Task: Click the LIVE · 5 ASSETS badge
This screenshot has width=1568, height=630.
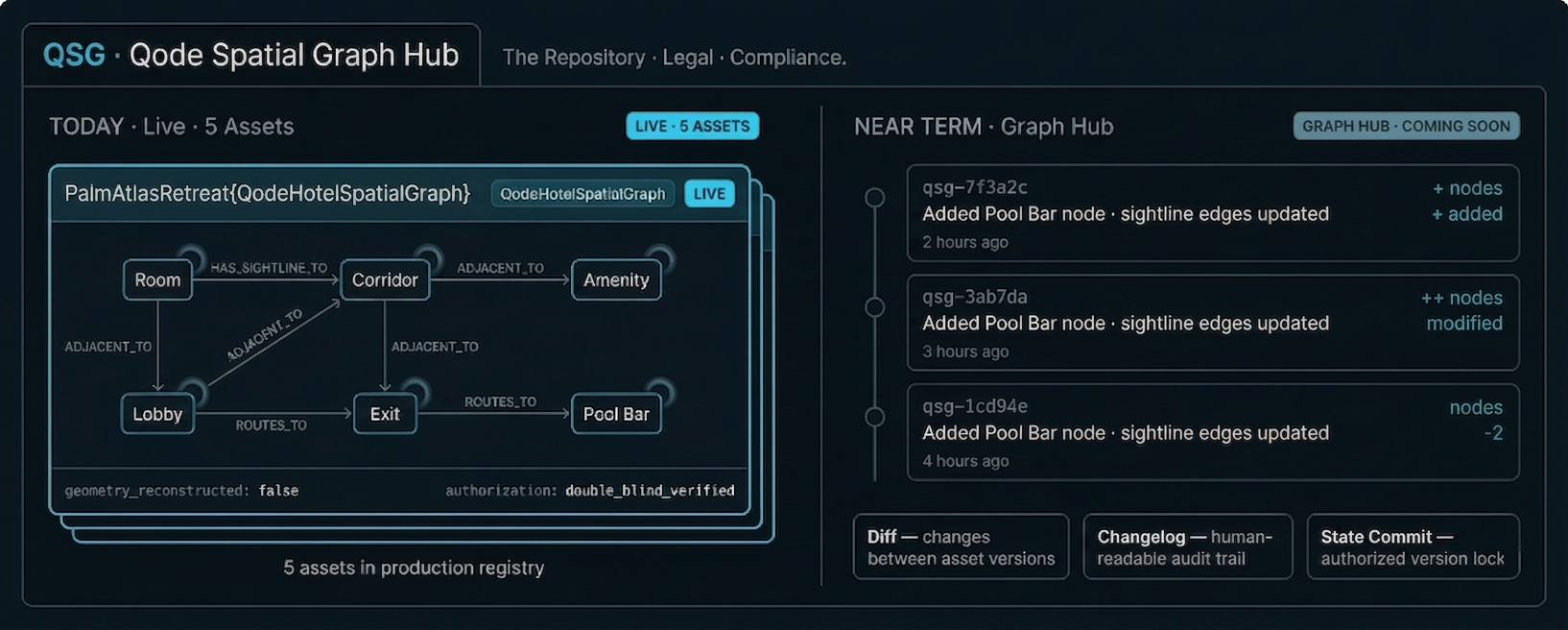Action: [692, 126]
